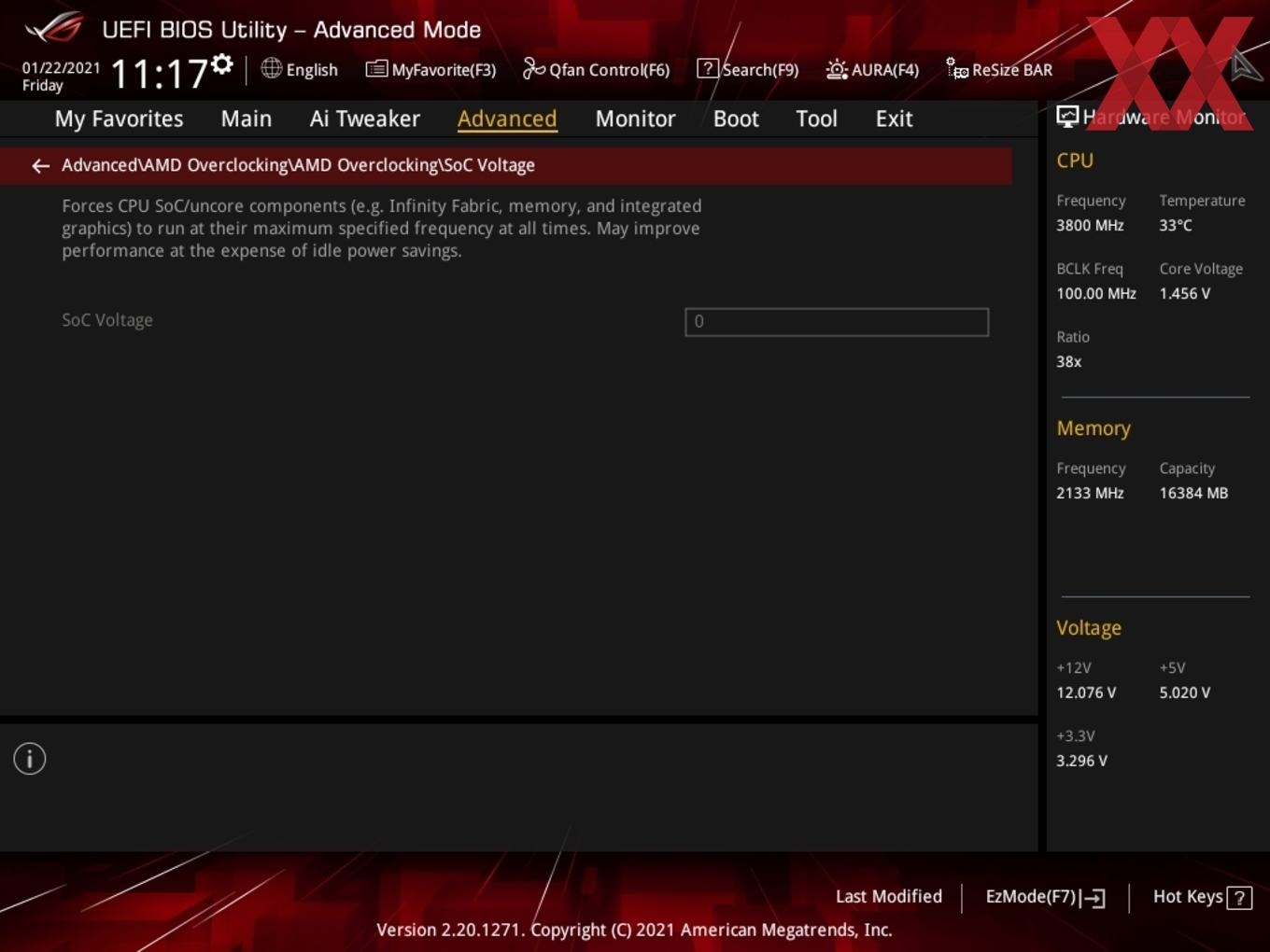This screenshot has width=1270, height=952.
Task: Click Ratio value 38x
Action: click(1069, 362)
